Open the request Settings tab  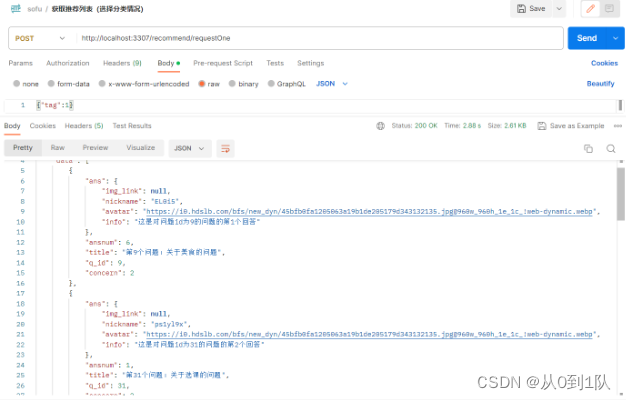tap(311, 63)
